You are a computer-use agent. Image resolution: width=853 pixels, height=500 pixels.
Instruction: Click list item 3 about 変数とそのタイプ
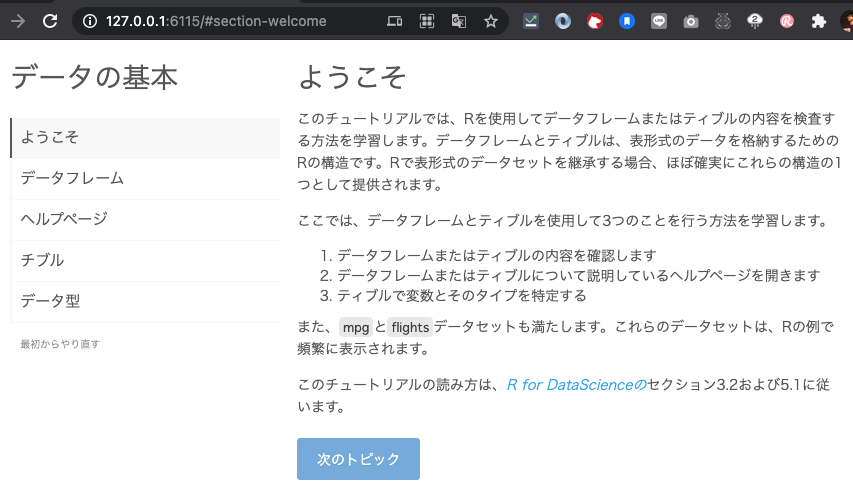tap(462, 295)
